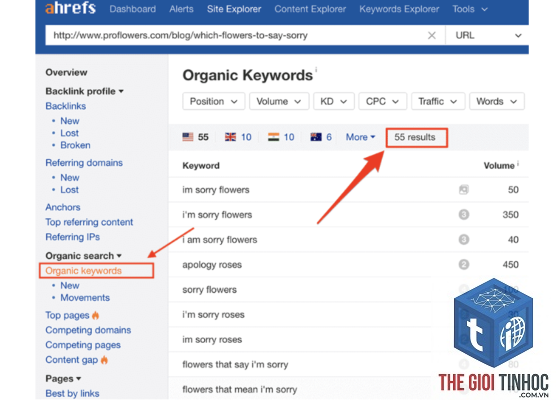This screenshot has height=400, width=556.
Task: Open New under Backlinks
Action: (70, 121)
